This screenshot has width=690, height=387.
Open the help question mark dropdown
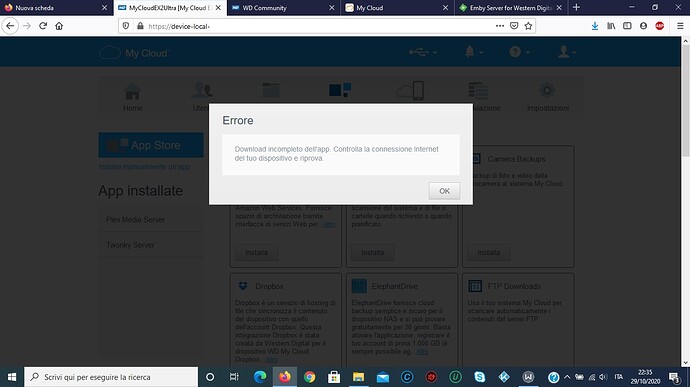pyautogui.click(x=519, y=52)
